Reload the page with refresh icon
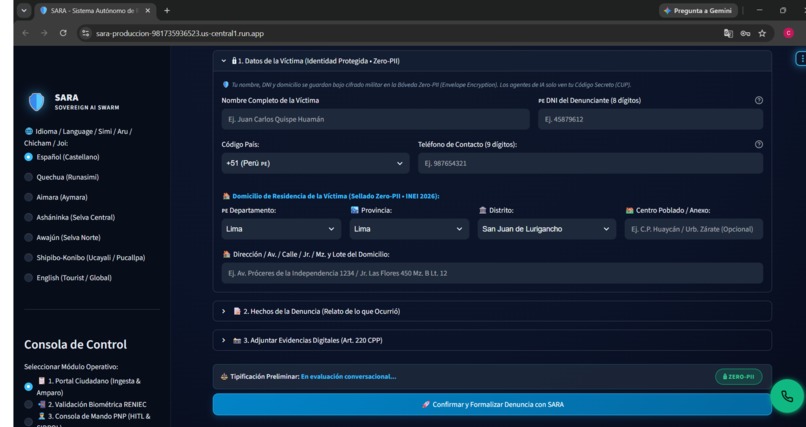Screen dimensions: 806x427 tap(63, 33)
